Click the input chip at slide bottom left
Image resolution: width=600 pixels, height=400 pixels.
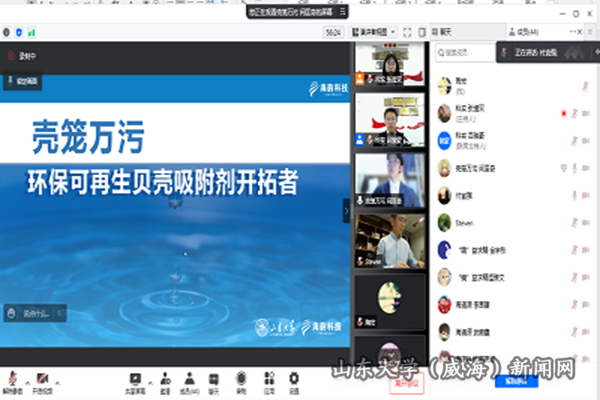[35, 313]
